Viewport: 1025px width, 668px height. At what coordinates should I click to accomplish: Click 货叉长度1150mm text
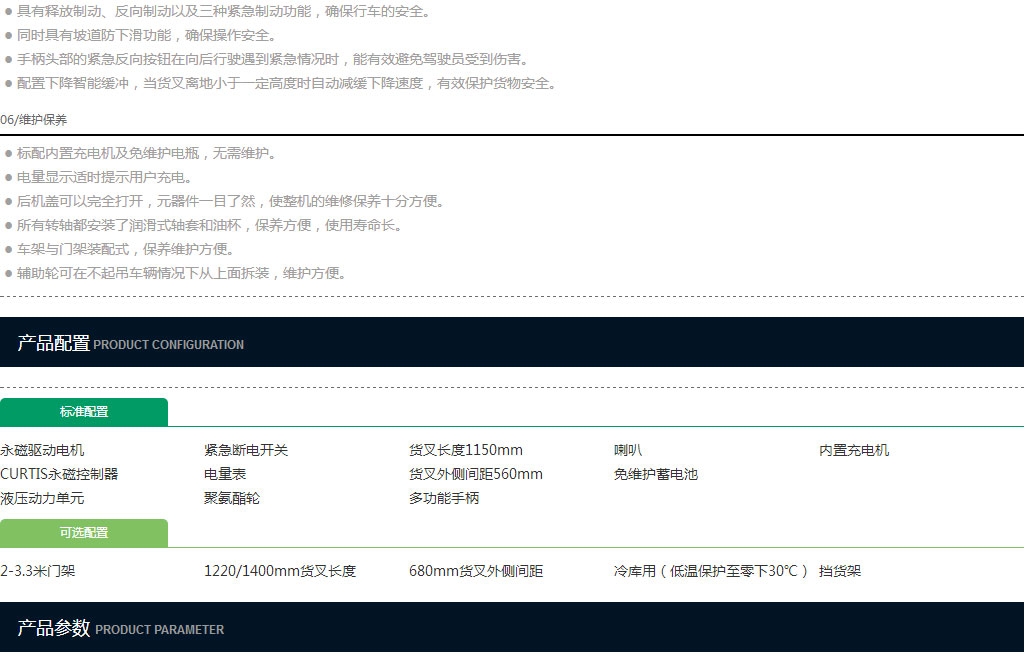pos(466,450)
